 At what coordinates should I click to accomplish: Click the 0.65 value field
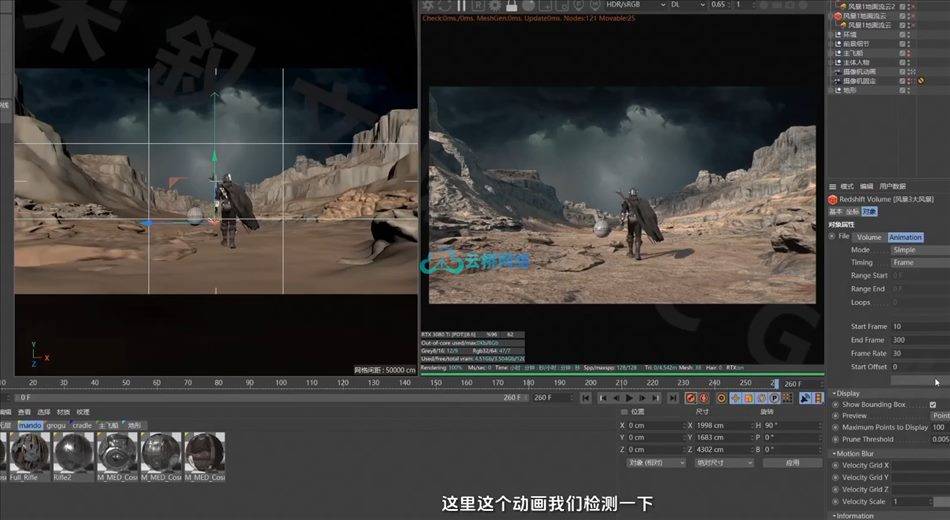718,4
